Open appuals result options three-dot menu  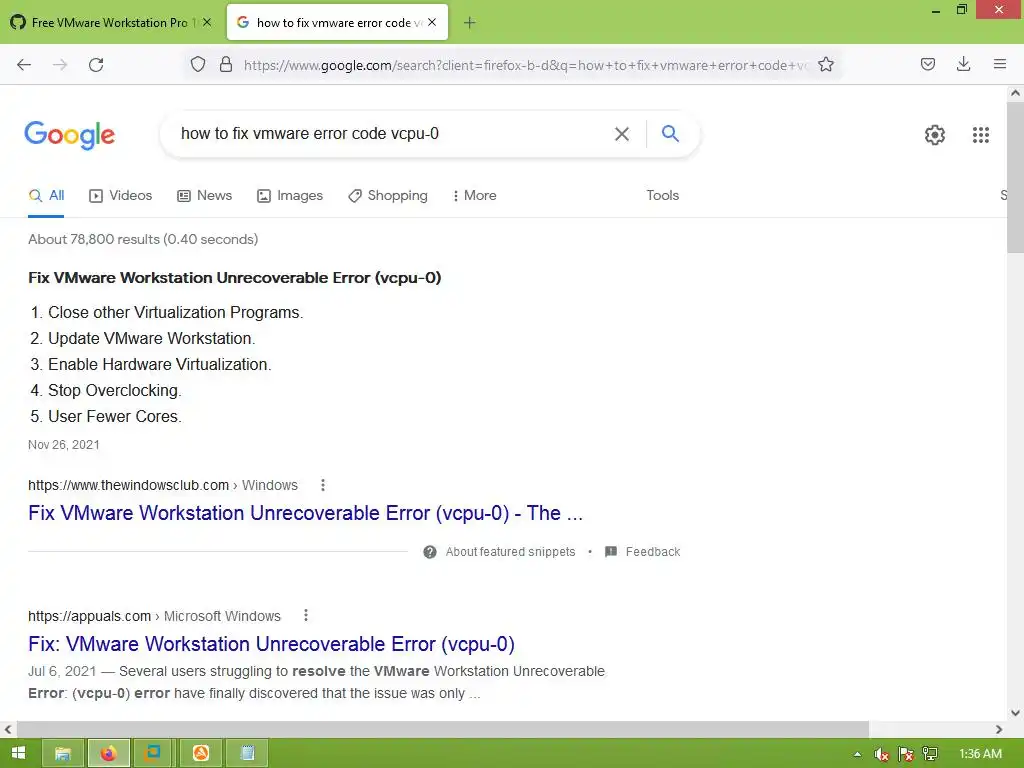click(306, 616)
